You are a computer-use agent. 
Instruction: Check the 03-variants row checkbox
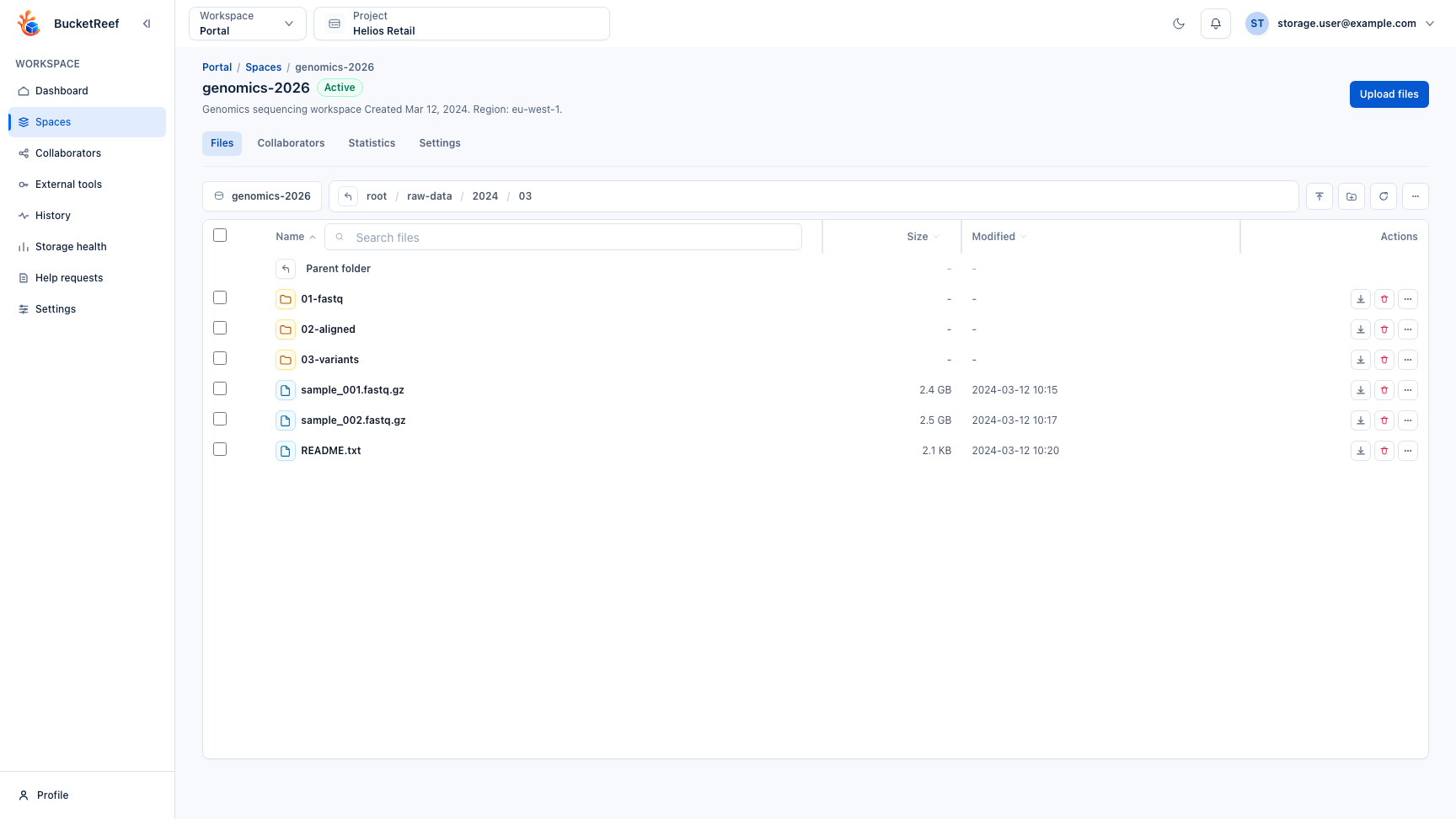pos(220,358)
